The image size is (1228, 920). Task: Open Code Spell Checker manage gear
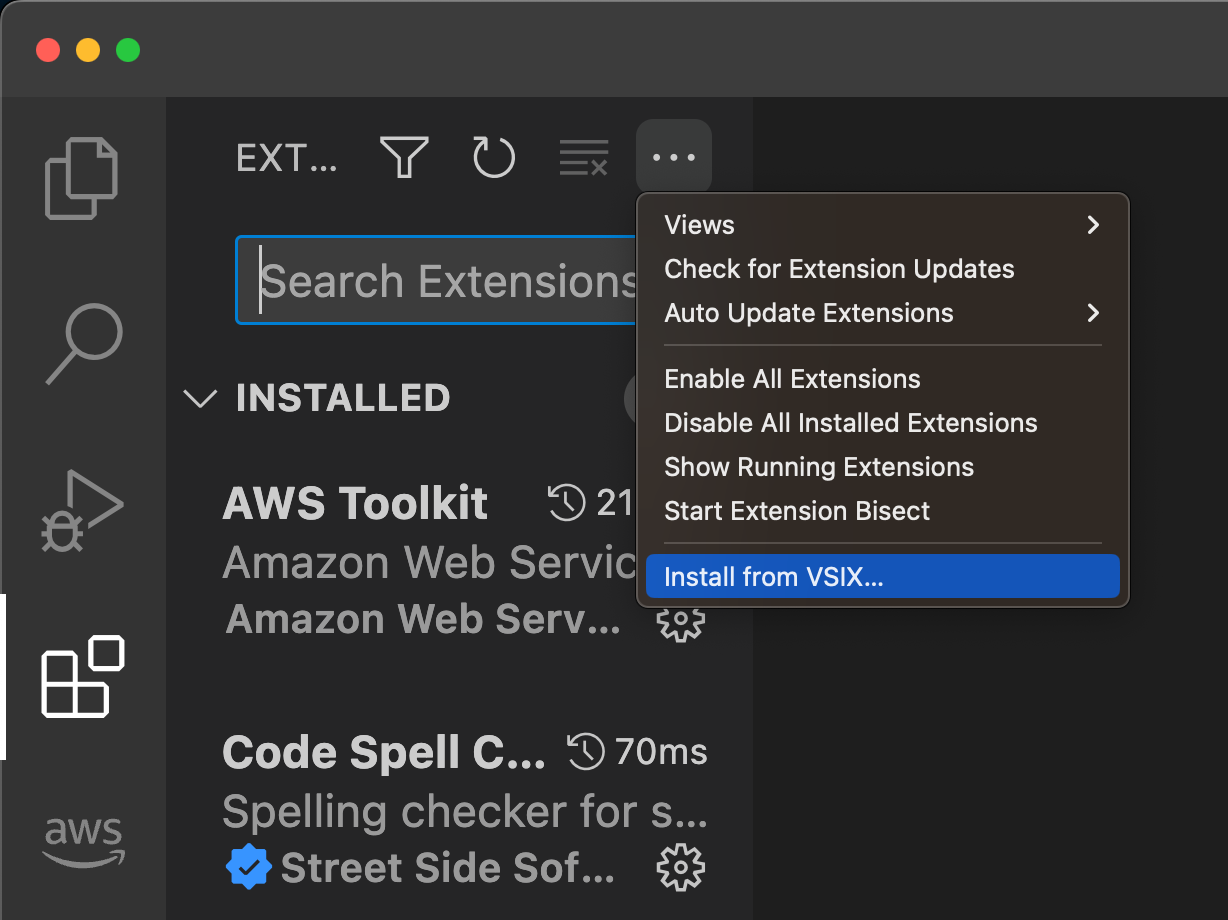click(680, 868)
